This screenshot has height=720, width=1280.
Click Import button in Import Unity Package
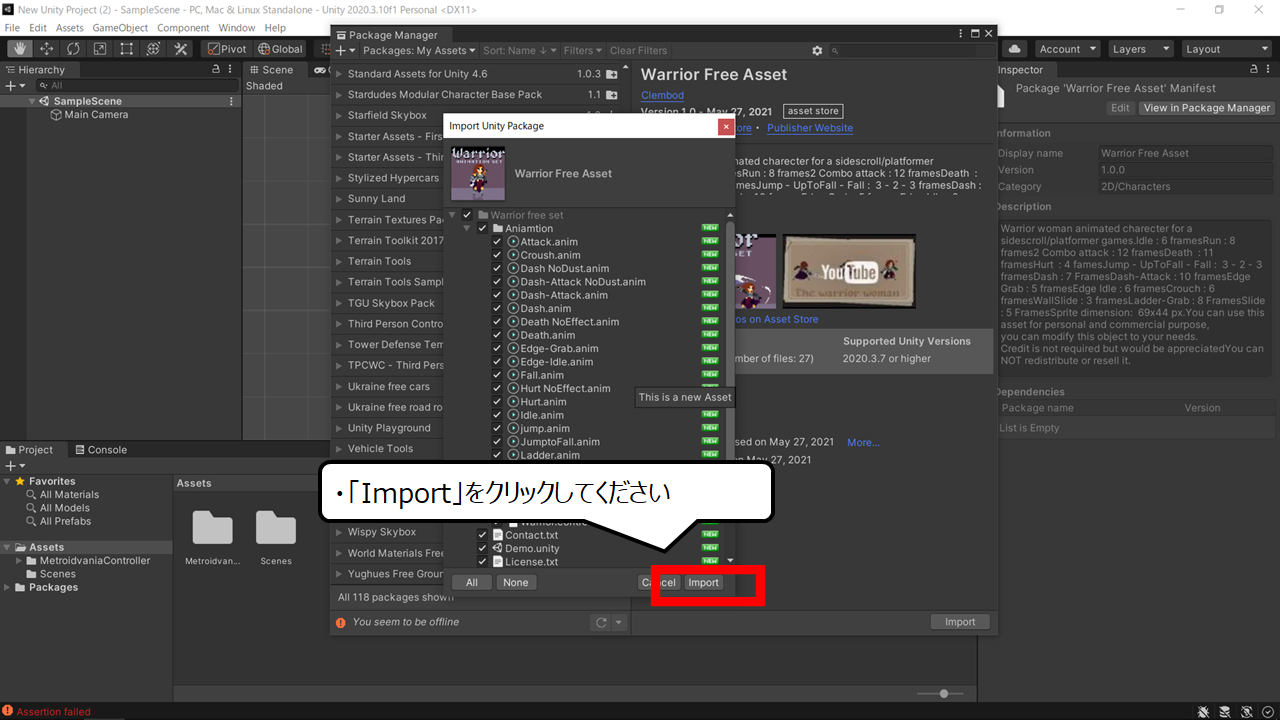point(703,583)
